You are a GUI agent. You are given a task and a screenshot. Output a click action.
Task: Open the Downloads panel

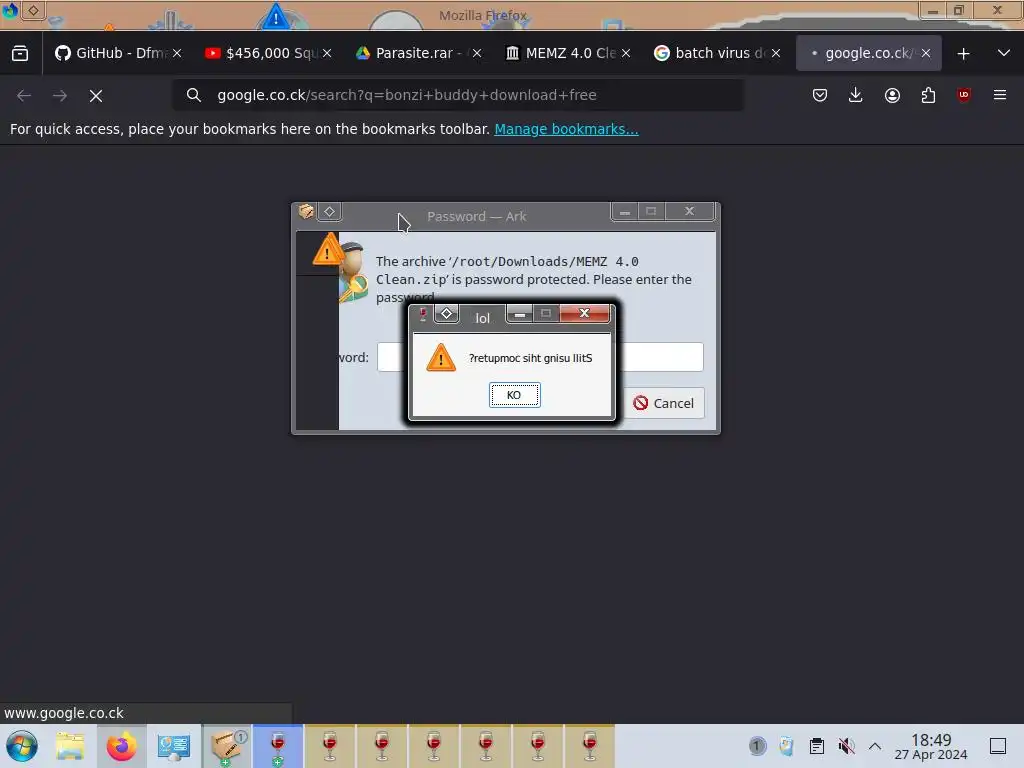(x=856, y=95)
